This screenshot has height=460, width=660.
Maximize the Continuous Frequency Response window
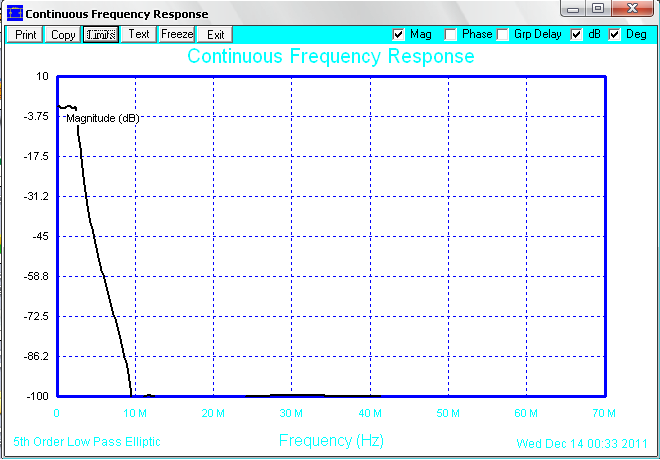(x=598, y=9)
